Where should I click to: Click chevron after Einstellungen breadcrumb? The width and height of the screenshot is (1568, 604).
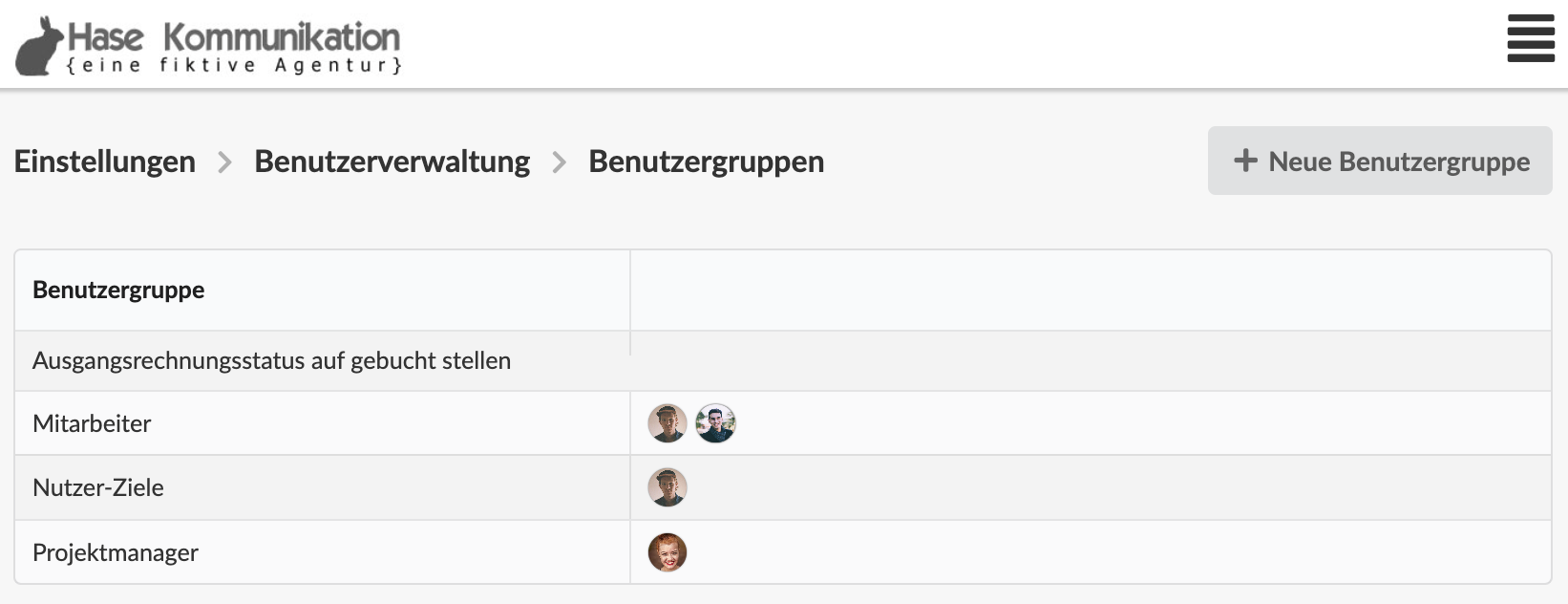tap(225, 162)
